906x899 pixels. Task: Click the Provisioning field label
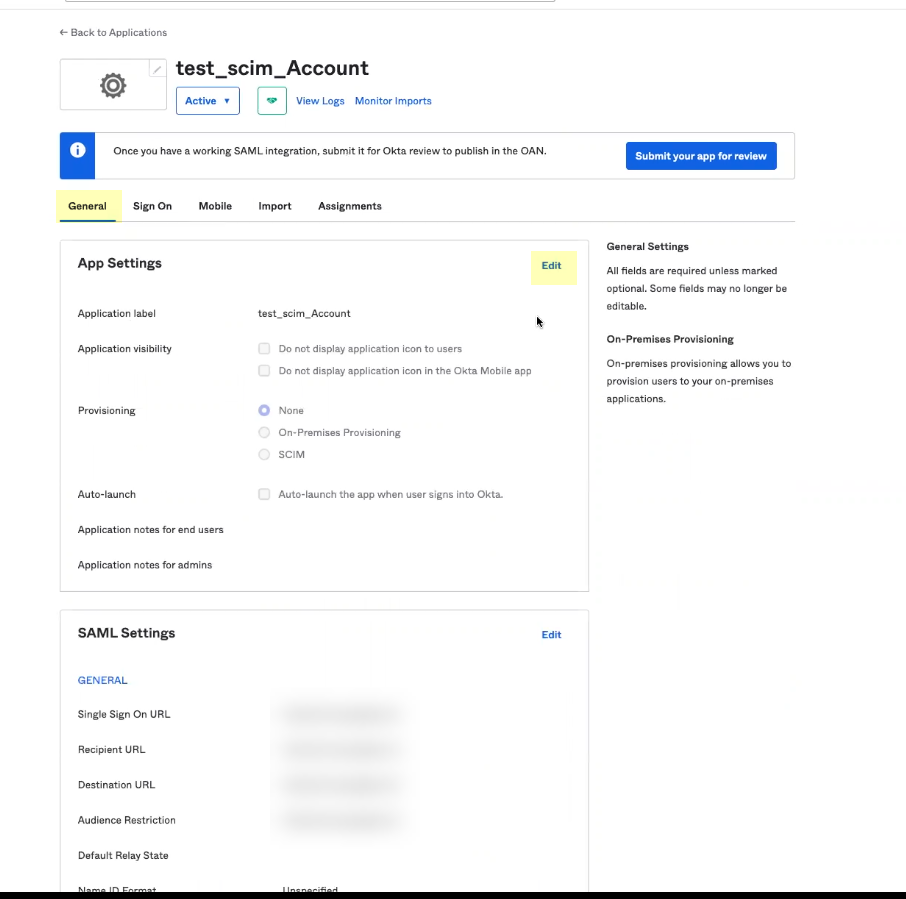point(106,410)
